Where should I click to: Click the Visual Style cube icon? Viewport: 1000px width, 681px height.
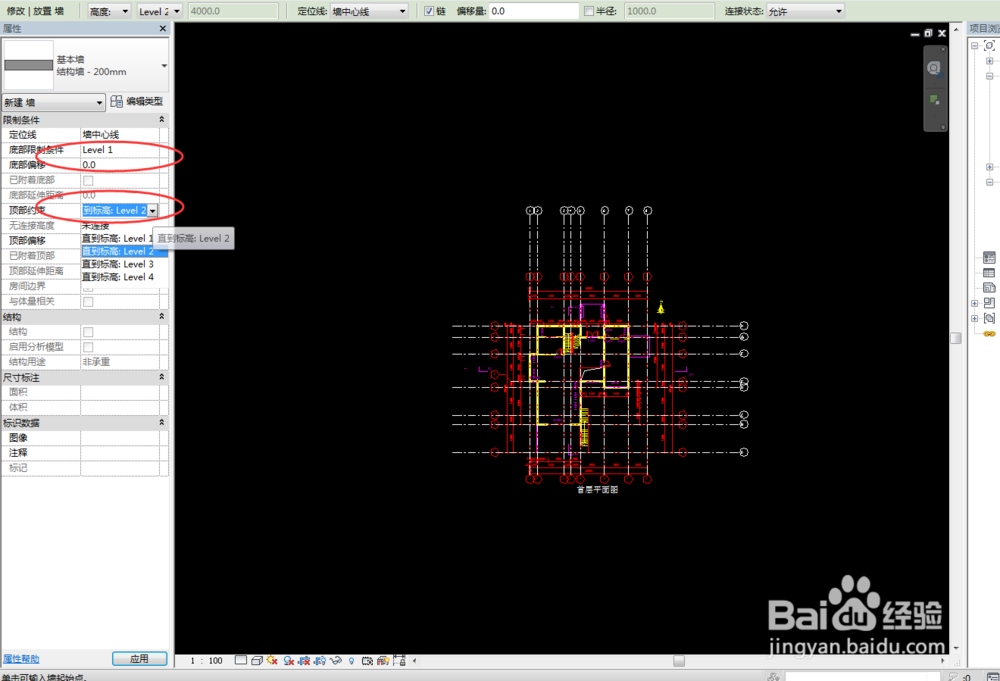256,661
